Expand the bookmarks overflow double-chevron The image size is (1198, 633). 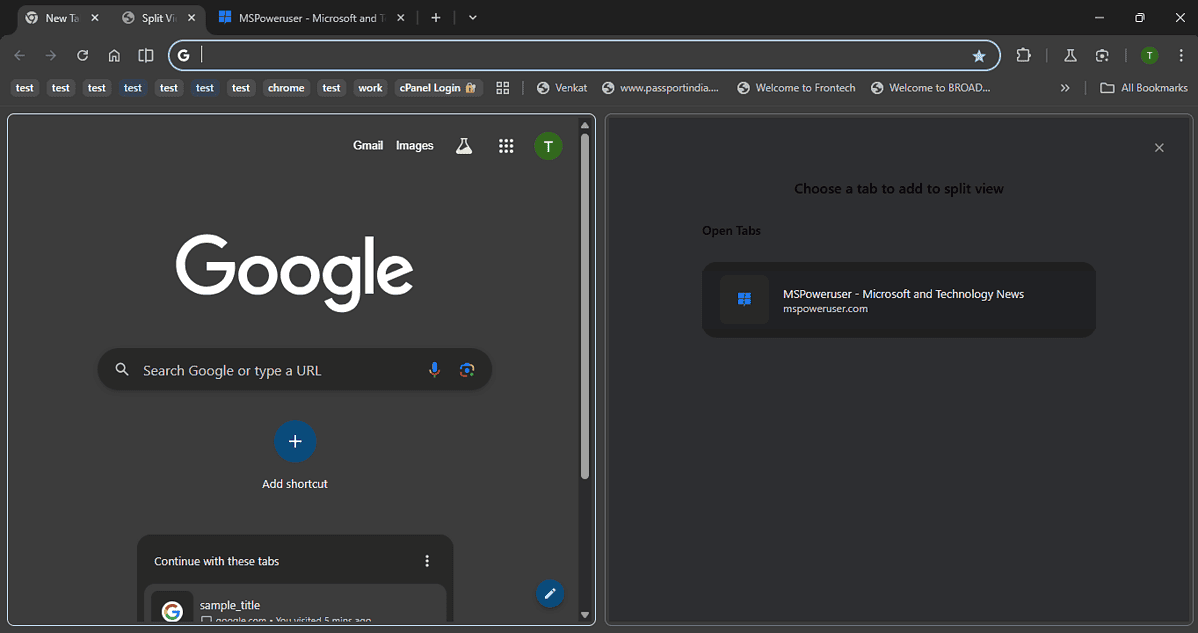coord(1065,88)
